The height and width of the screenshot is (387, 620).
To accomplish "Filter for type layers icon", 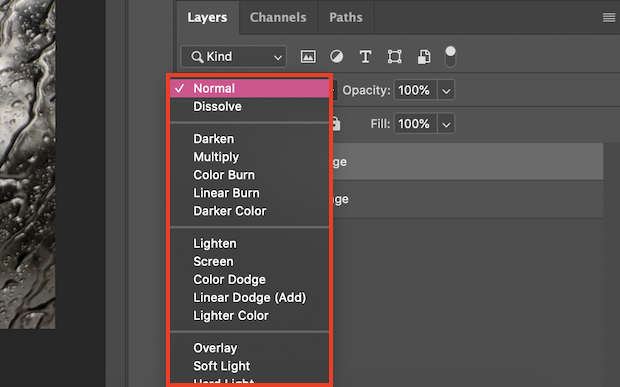I will click(x=365, y=57).
